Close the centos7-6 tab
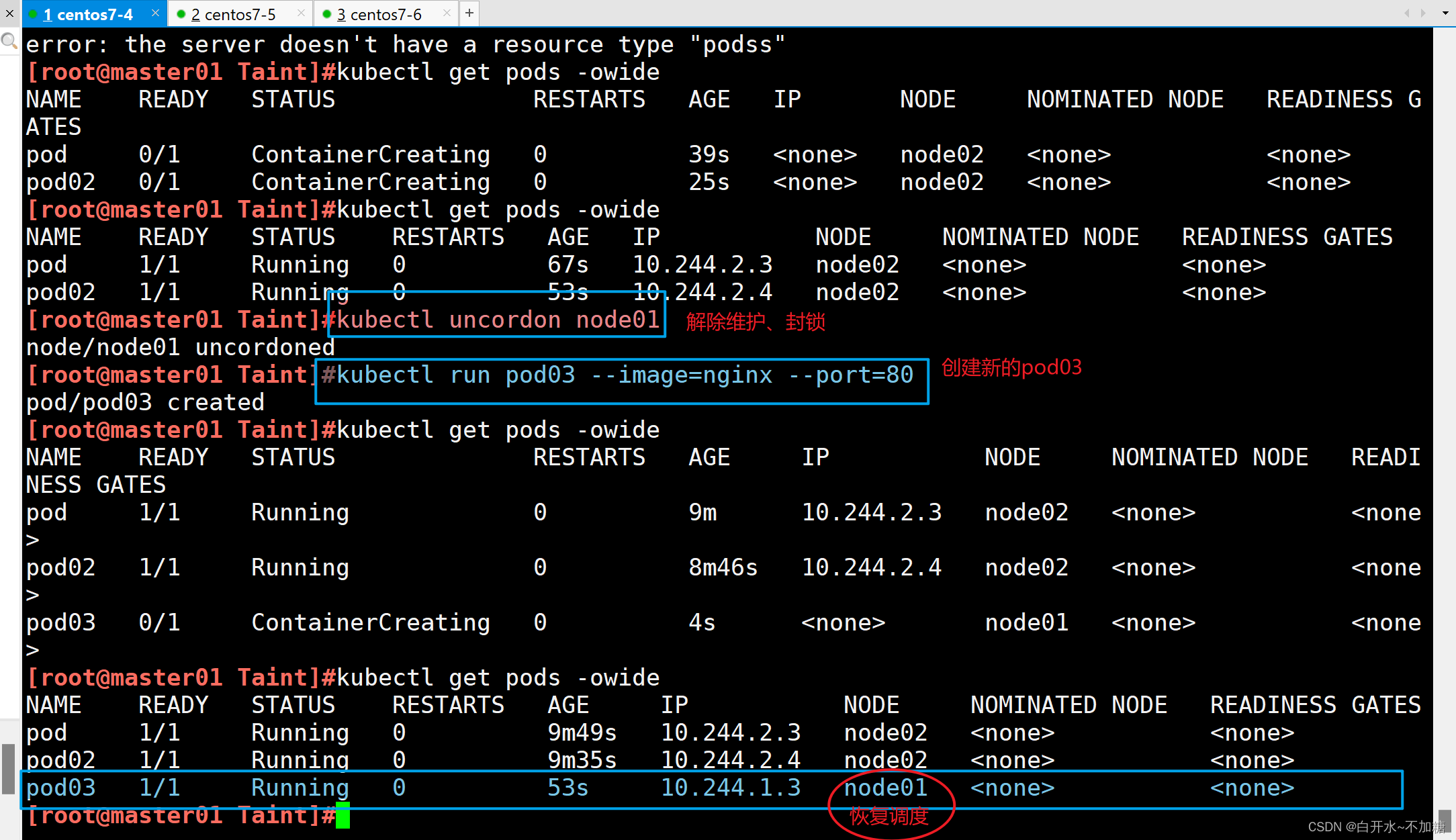The height and width of the screenshot is (840, 1456). point(447,13)
